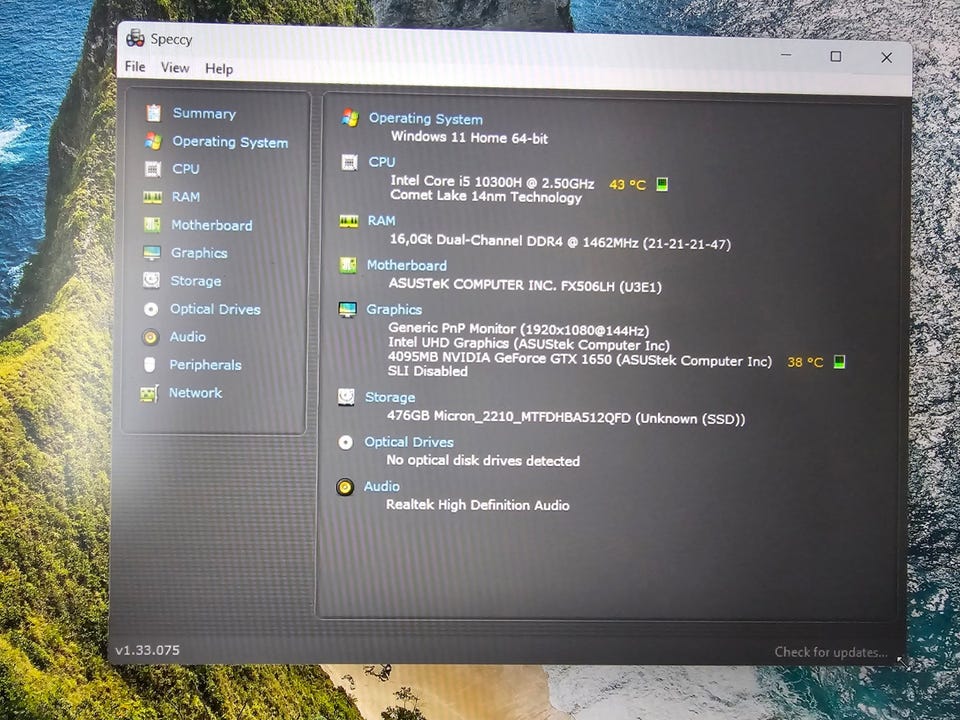The height and width of the screenshot is (720, 960).
Task: Click Operating System heading in summary panel
Action: click(426, 119)
